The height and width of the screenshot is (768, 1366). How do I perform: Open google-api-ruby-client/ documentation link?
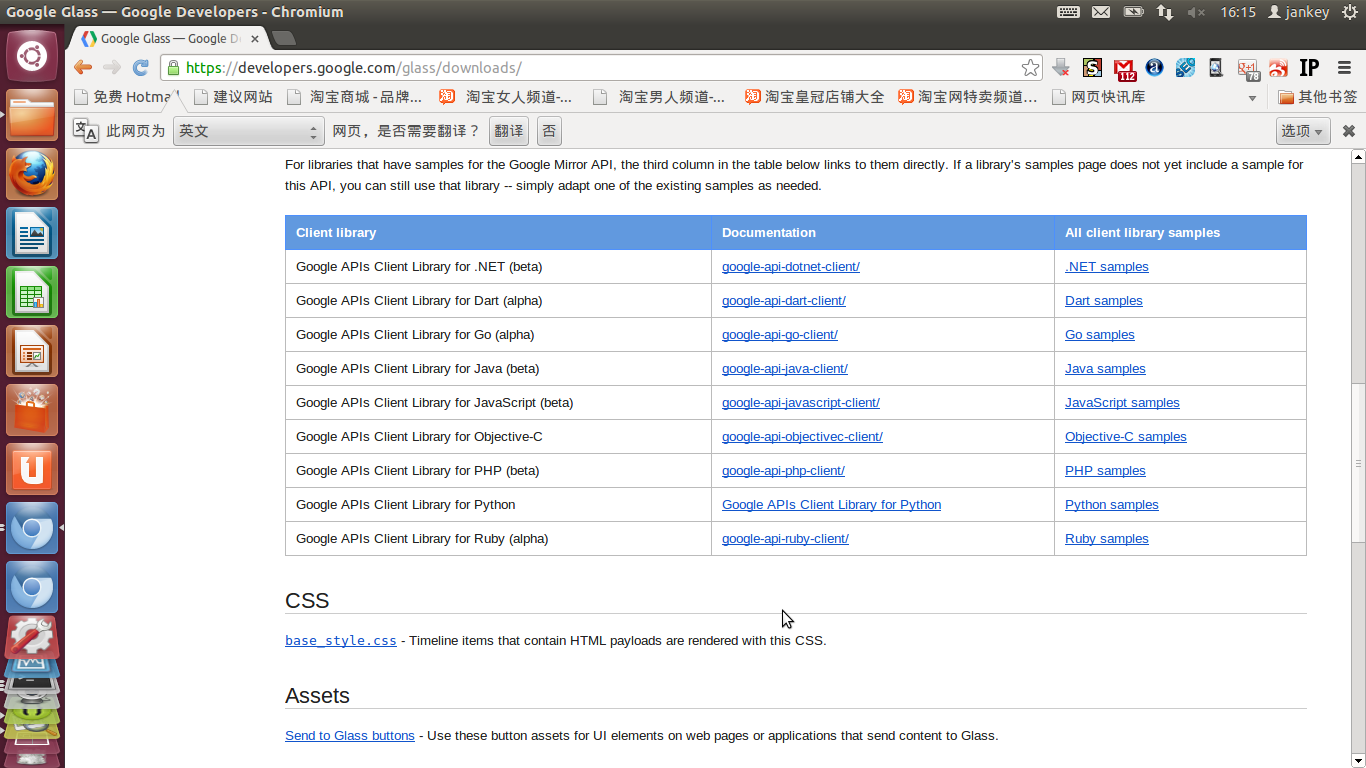[785, 539]
